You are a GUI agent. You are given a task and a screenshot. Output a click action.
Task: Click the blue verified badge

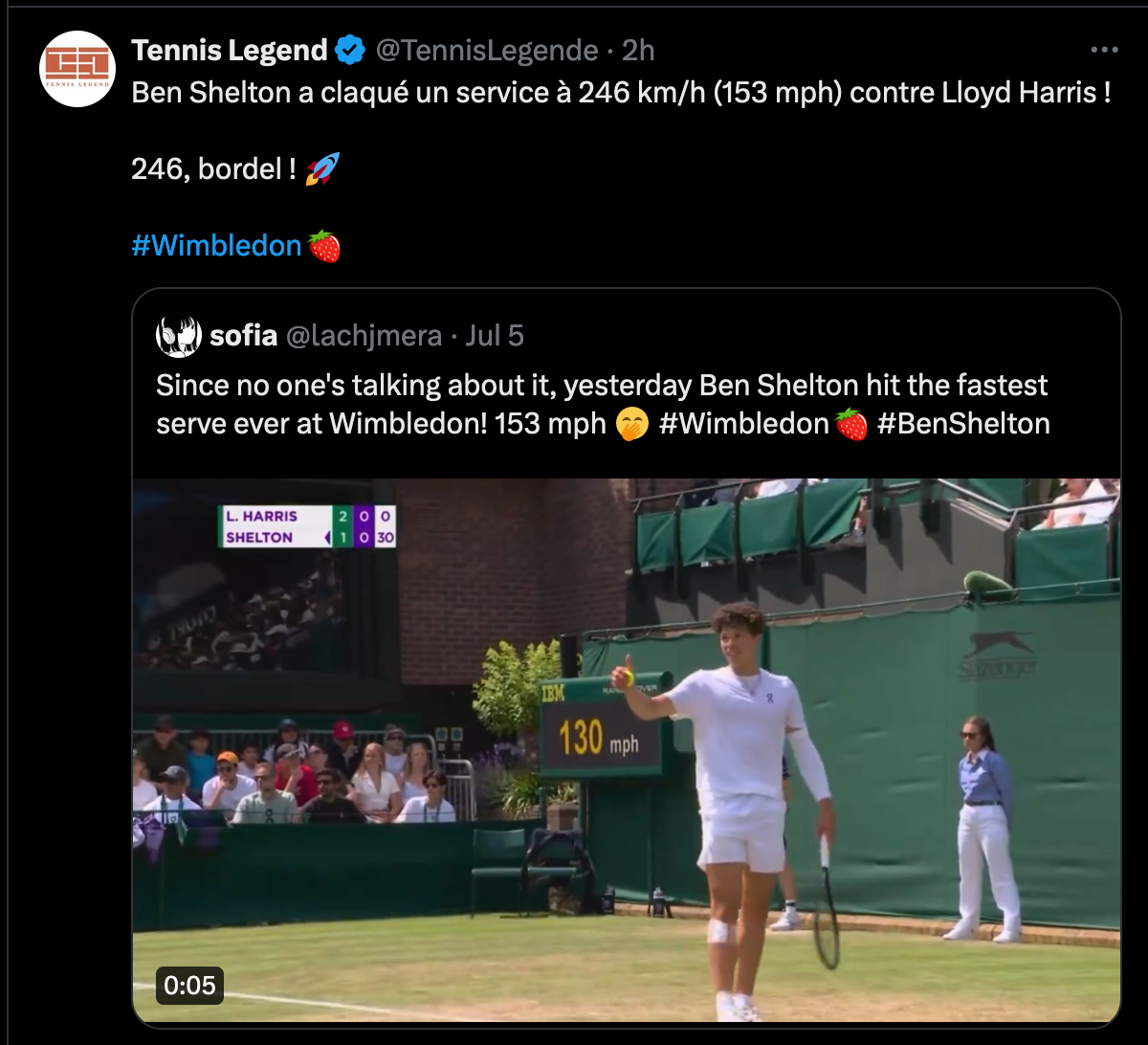pyautogui.click(x=351, y=50)
